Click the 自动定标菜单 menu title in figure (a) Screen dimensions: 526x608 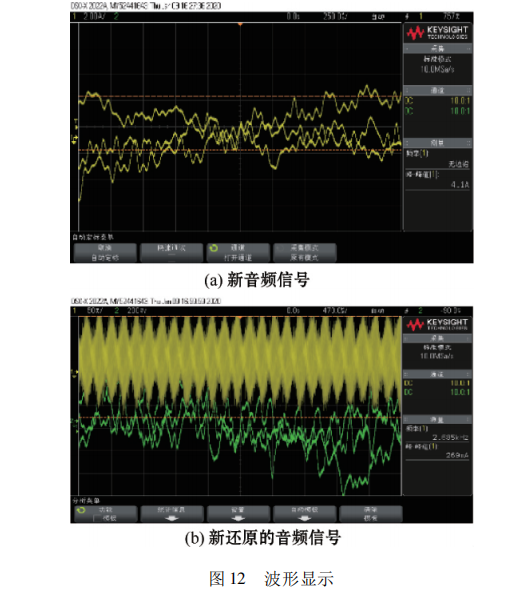click(93, 237)
